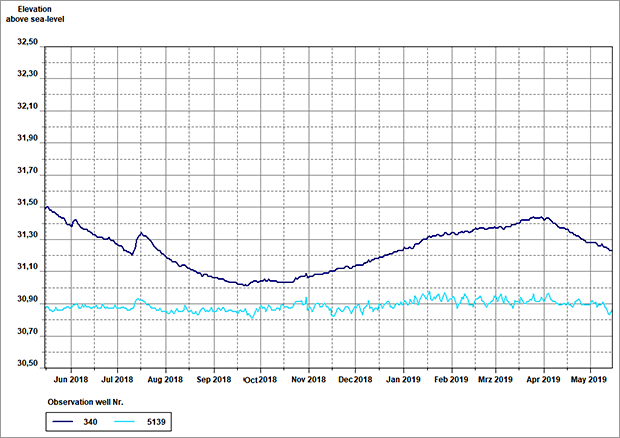Viewport: 620px width, 438px height.
Task: Click the 30,70 y-axis value
Action: (x=27, y=331)
